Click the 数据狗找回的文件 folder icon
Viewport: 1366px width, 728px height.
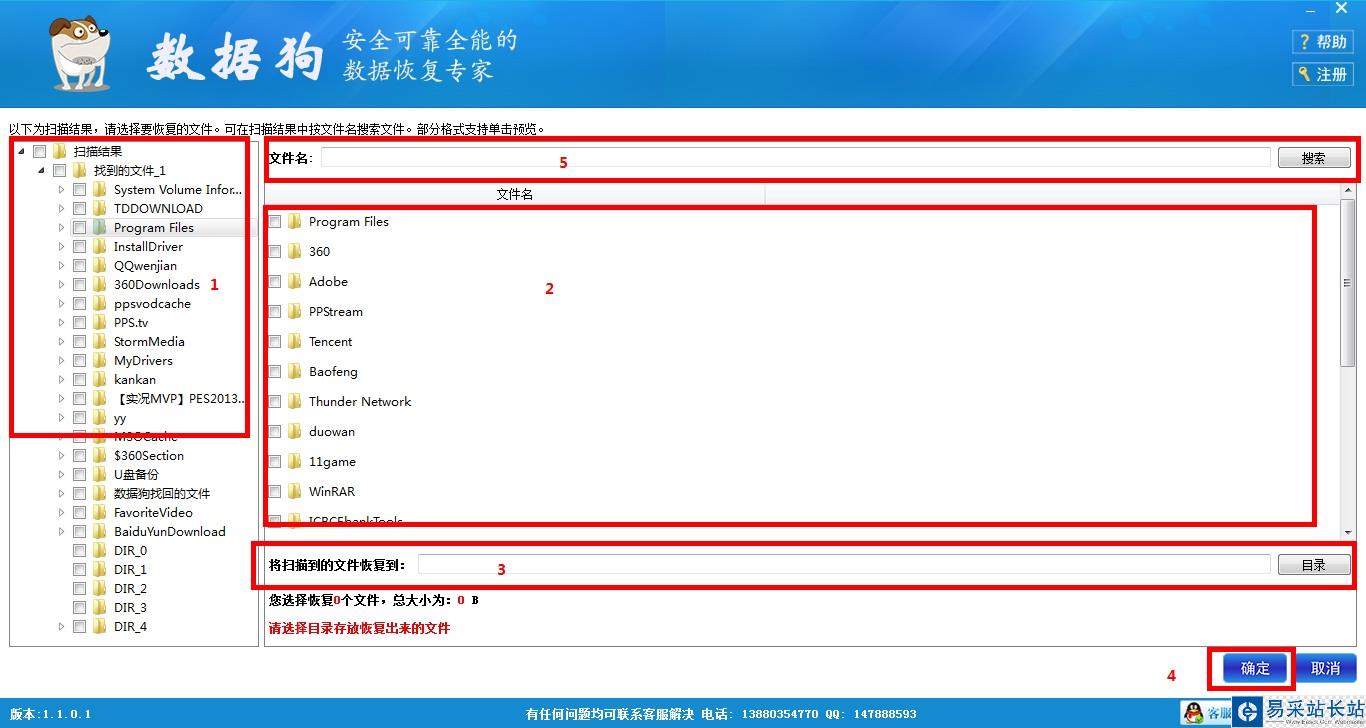[x=99, y=494]
